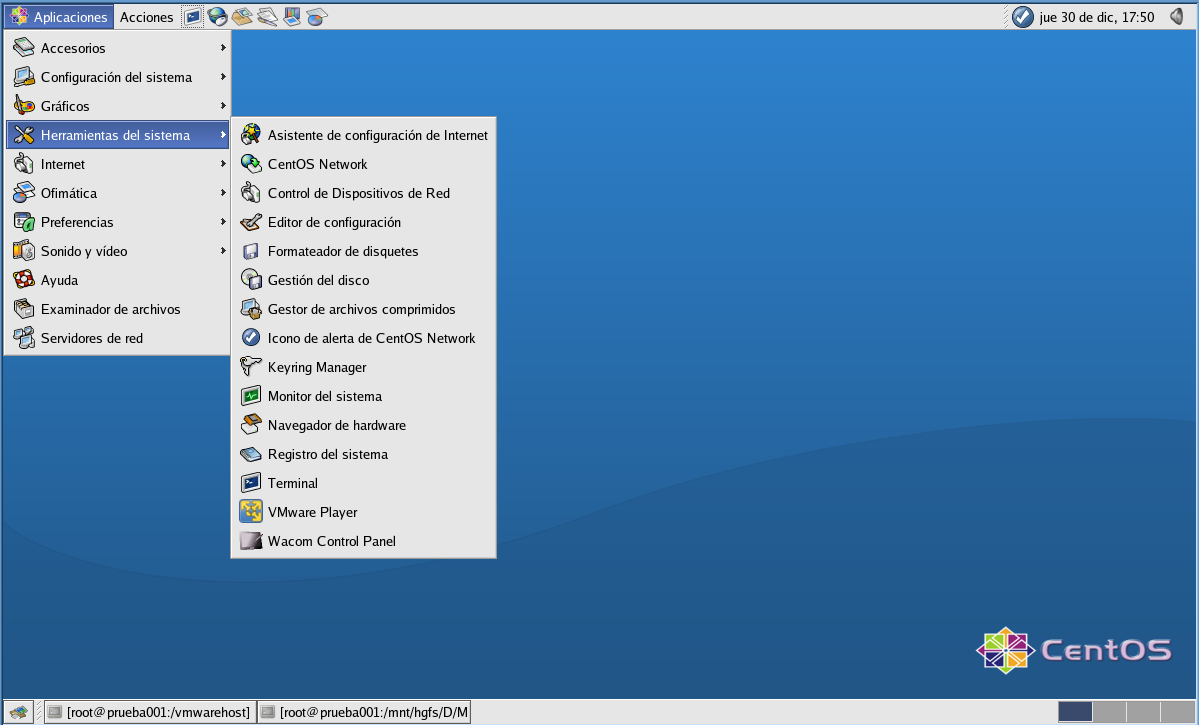This screenshot has width=1200, height=725.
Task: Open Ayuda from the applications menu
Action: tap(118, 280)
